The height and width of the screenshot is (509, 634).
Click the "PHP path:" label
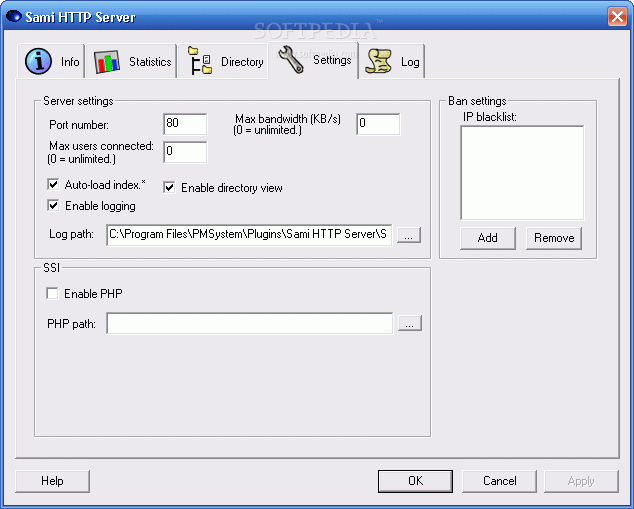click(71, 324)
